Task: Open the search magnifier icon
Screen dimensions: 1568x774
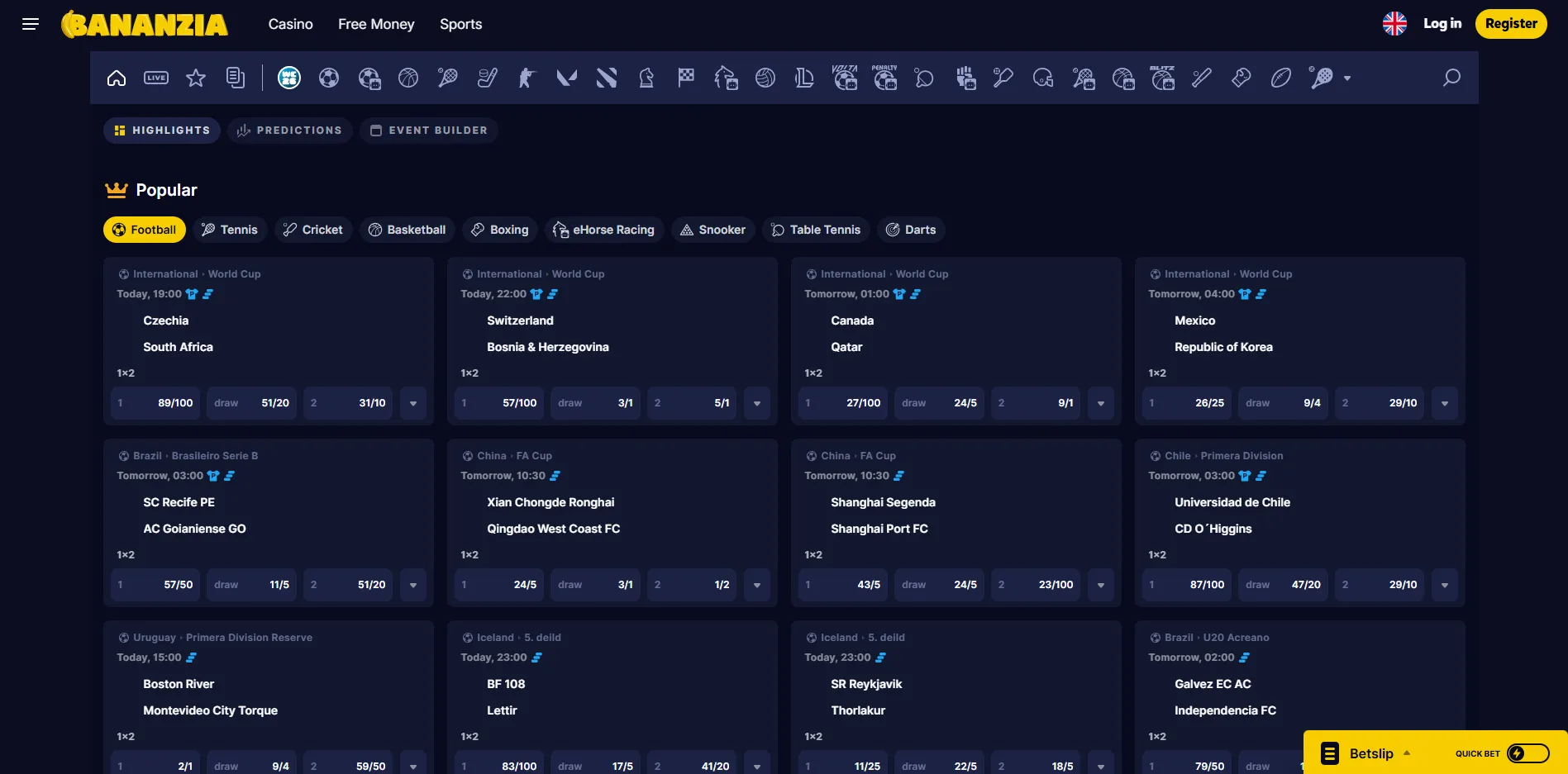Action: [1451, 78]
